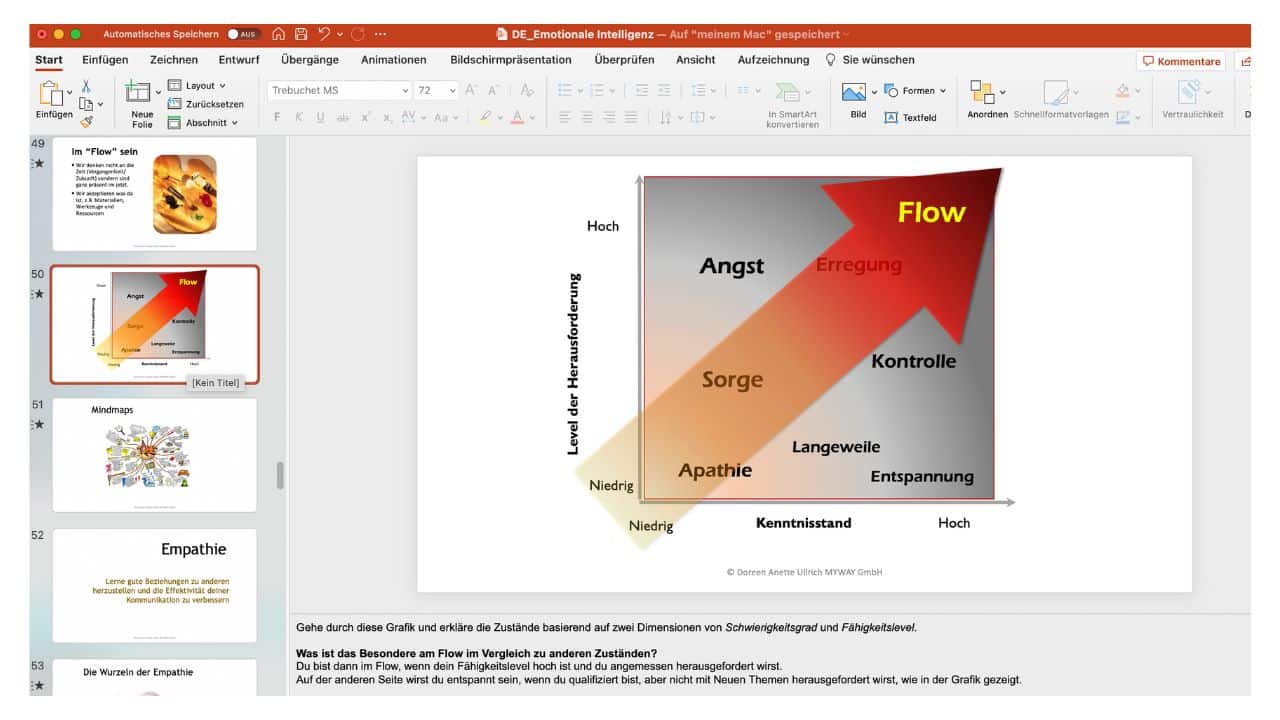
Task: Click the Format Painter brush icon
Action: 86,121
